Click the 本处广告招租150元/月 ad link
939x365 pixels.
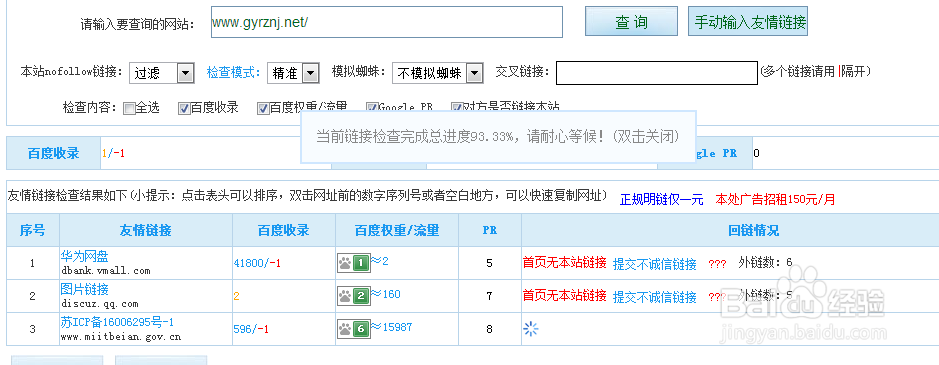775,200
